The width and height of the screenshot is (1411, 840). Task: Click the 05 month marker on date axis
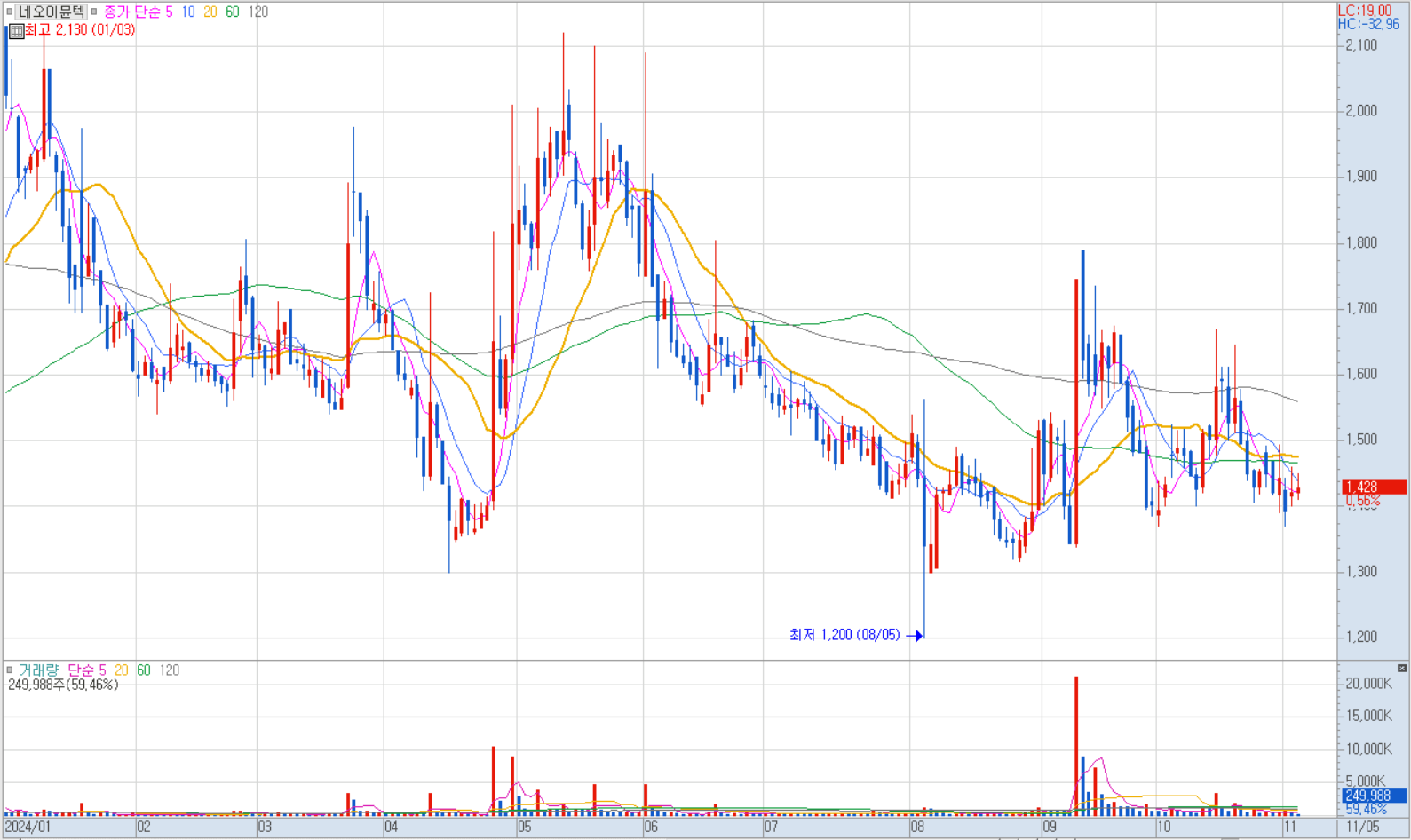525,827
